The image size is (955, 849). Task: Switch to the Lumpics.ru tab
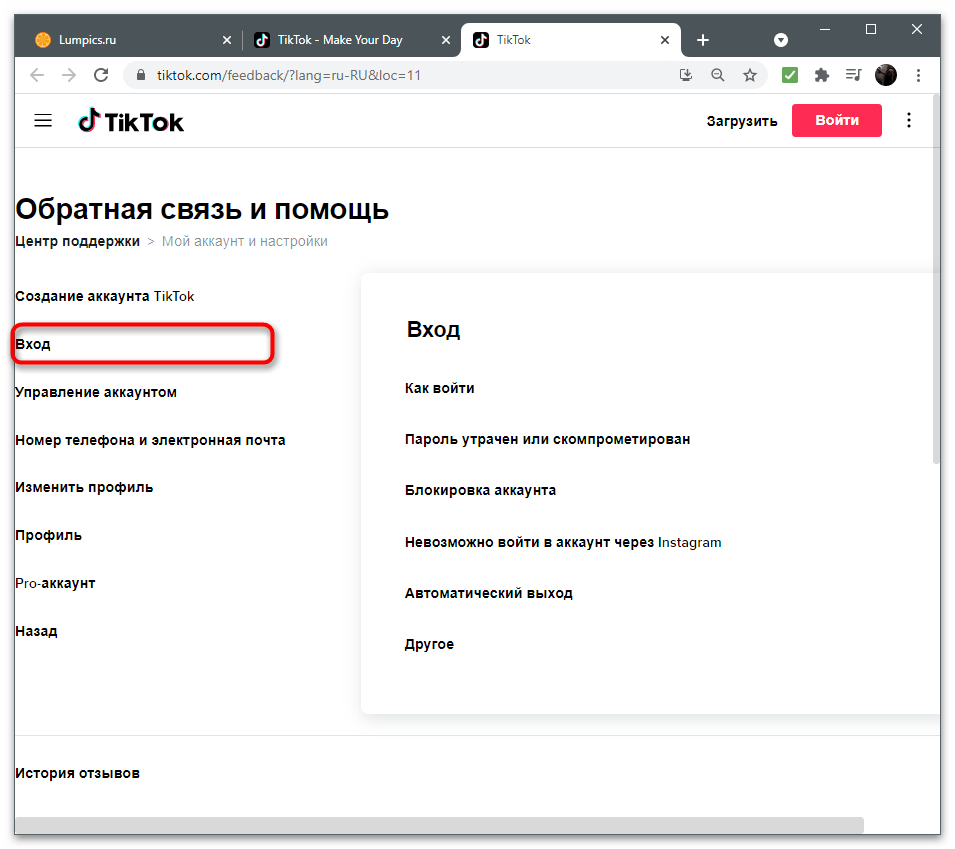click(x=134, y=40)
